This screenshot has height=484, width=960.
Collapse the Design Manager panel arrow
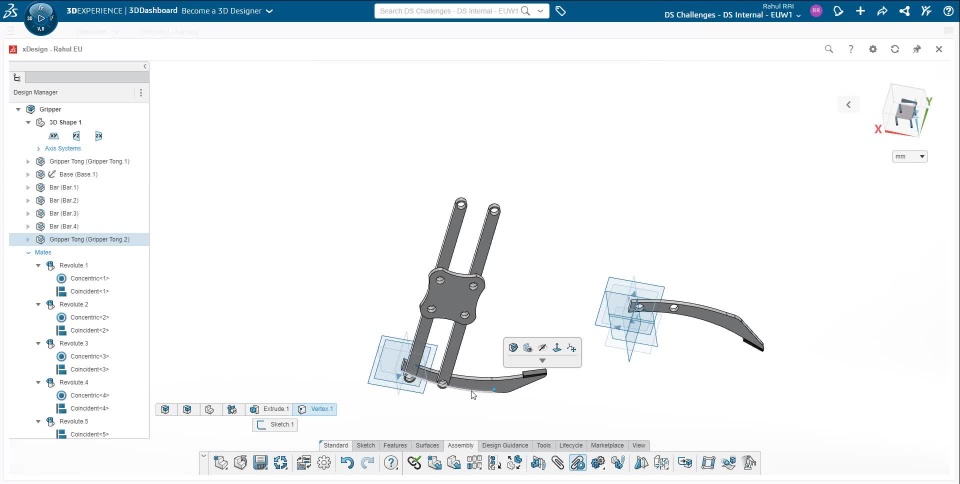[145, 66]
